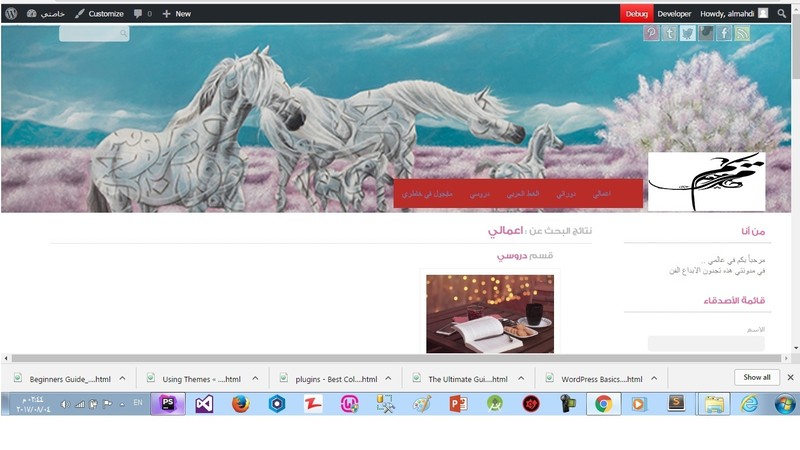Click the الاسم name input field
The height and width of the screenshot is (450, 800).
pos(706,343)
